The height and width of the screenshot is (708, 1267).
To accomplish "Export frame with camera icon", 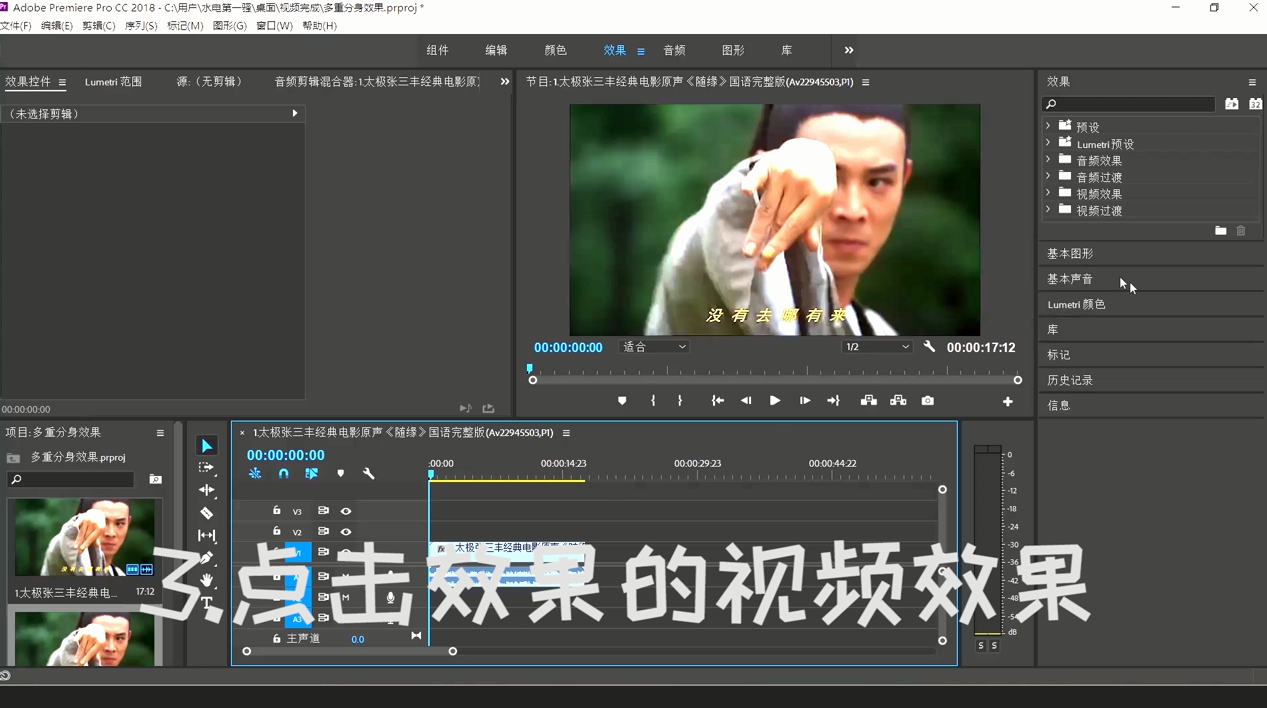I will coord(928,401).
